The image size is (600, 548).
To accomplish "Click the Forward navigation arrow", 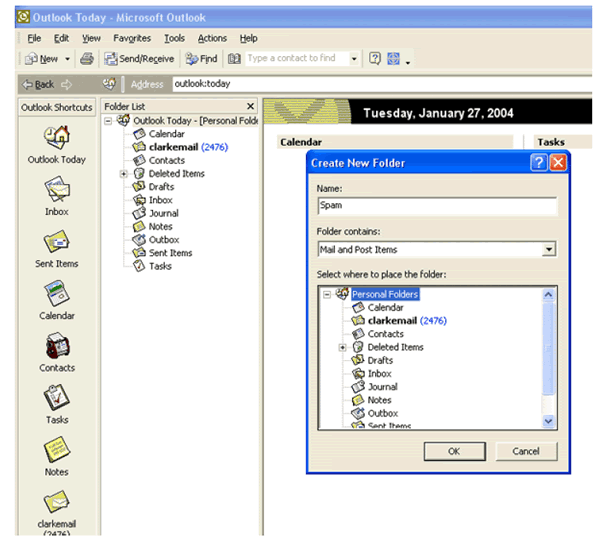I will point(67,84).
